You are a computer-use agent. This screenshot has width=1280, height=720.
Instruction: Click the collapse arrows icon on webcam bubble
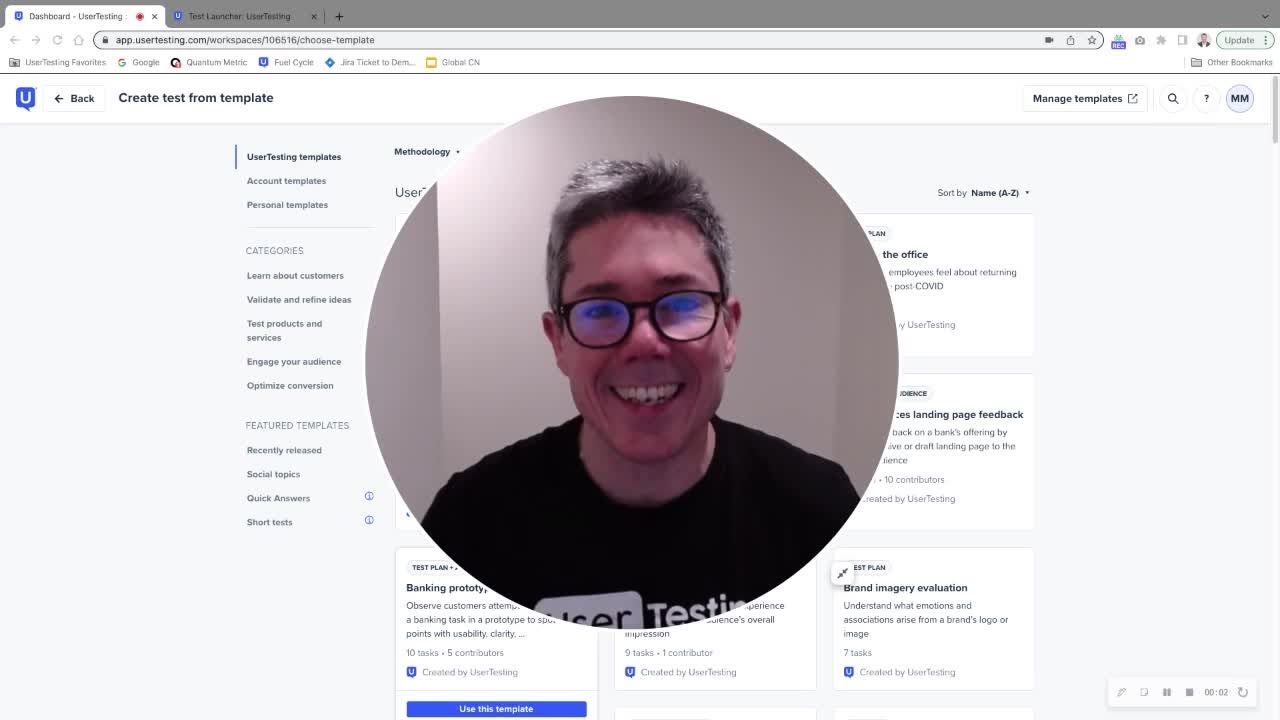[842, 573]
